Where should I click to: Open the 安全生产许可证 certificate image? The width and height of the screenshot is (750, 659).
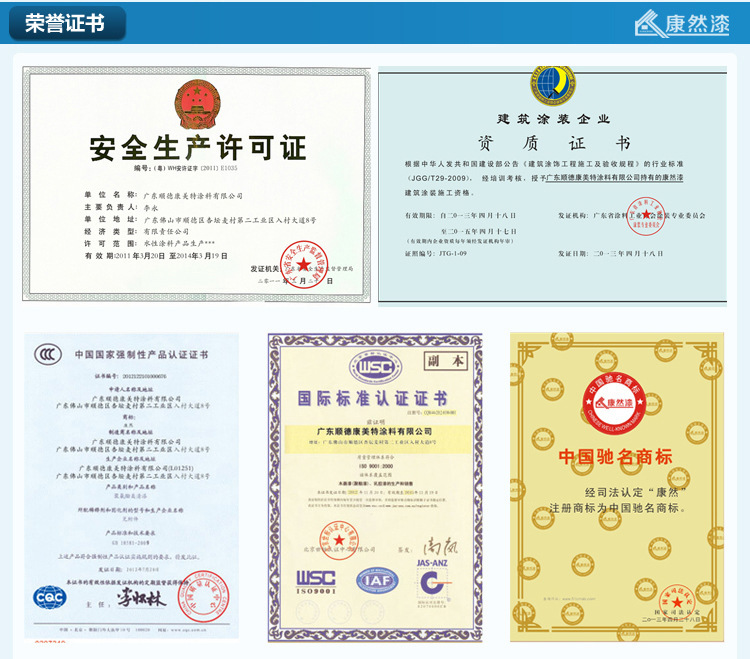pos(196,184)
